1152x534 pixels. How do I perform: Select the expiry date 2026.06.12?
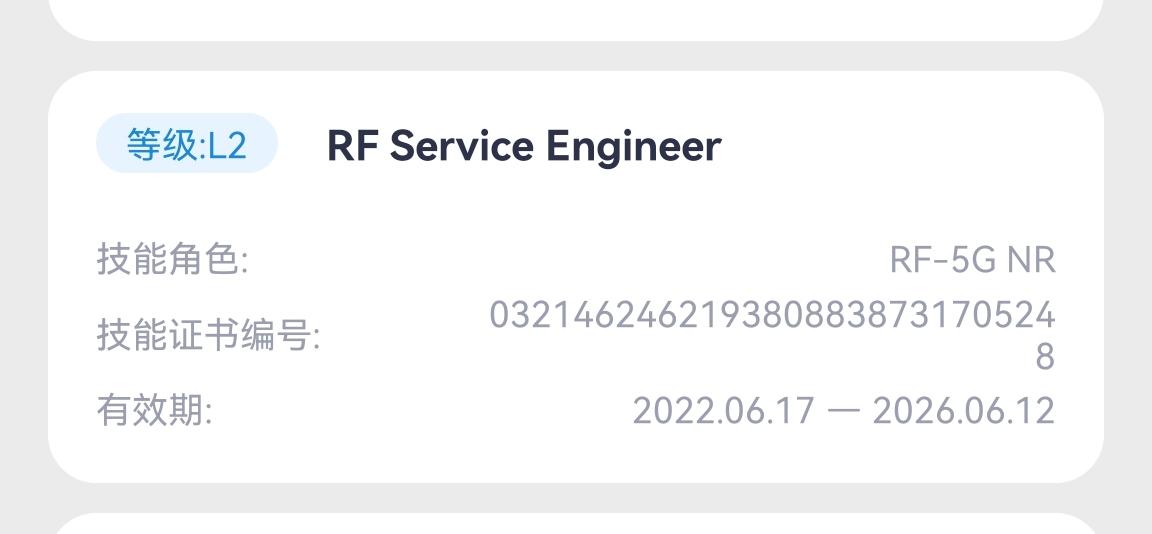click(963, 410)
